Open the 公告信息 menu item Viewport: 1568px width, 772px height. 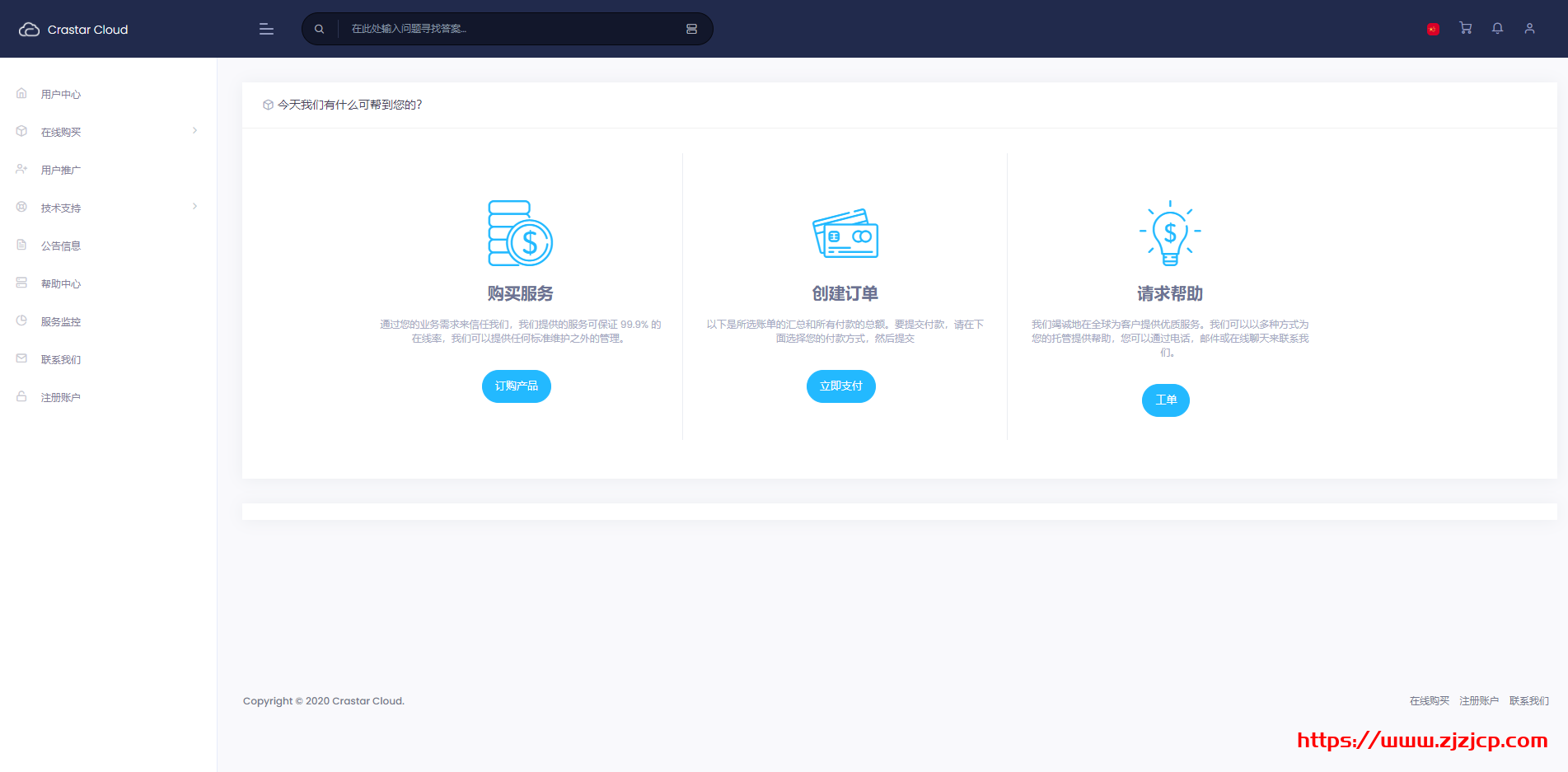pyautogui.click(x=61, y=245)
